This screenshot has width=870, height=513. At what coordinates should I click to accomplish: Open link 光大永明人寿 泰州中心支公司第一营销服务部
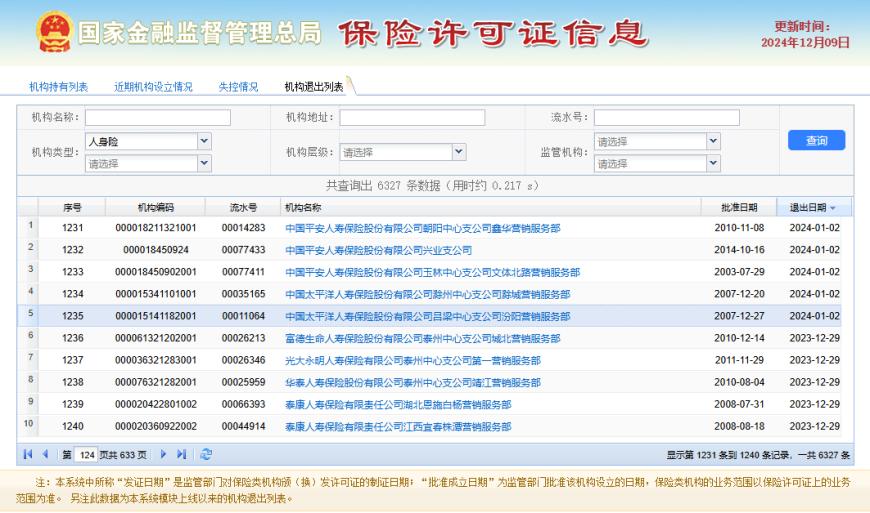413,360
